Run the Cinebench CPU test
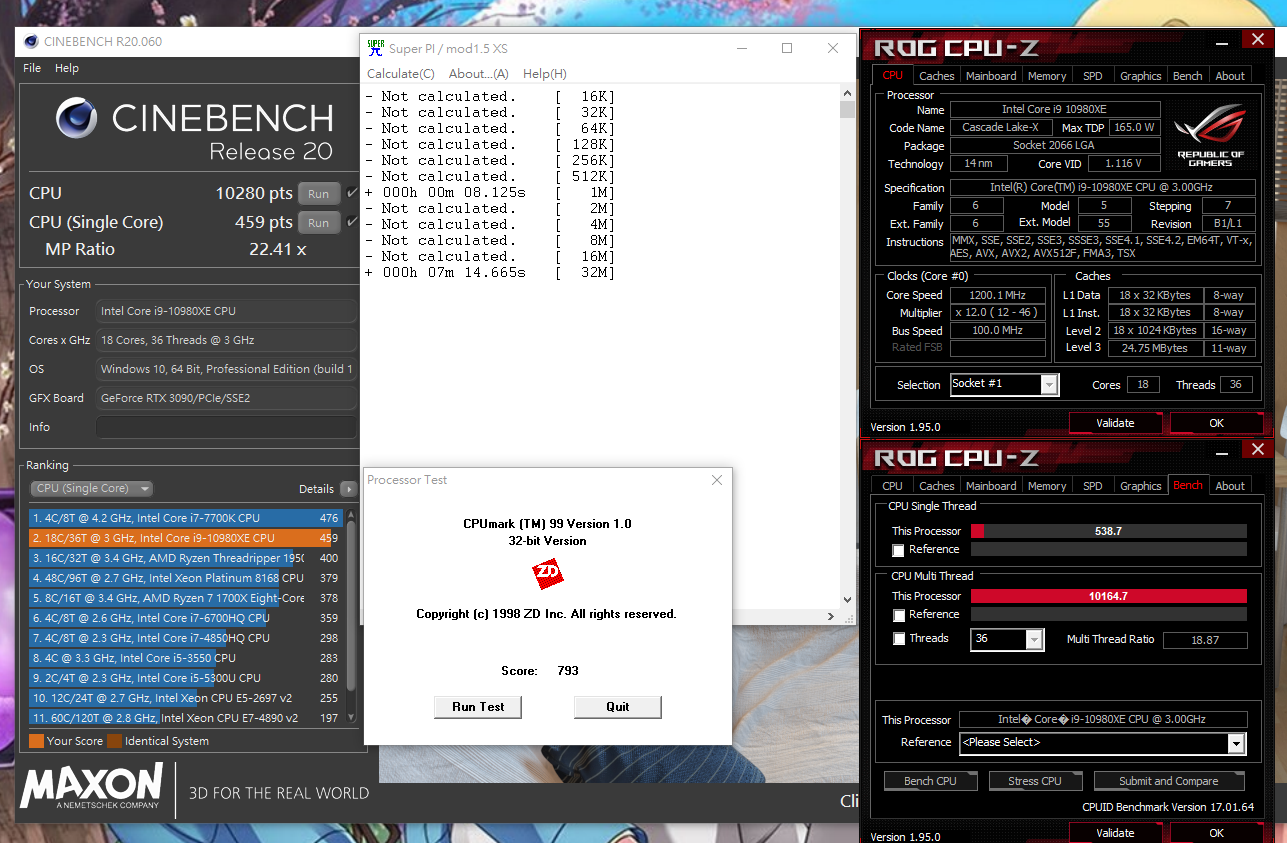1287x843 pixels. (x=319, y=194)
